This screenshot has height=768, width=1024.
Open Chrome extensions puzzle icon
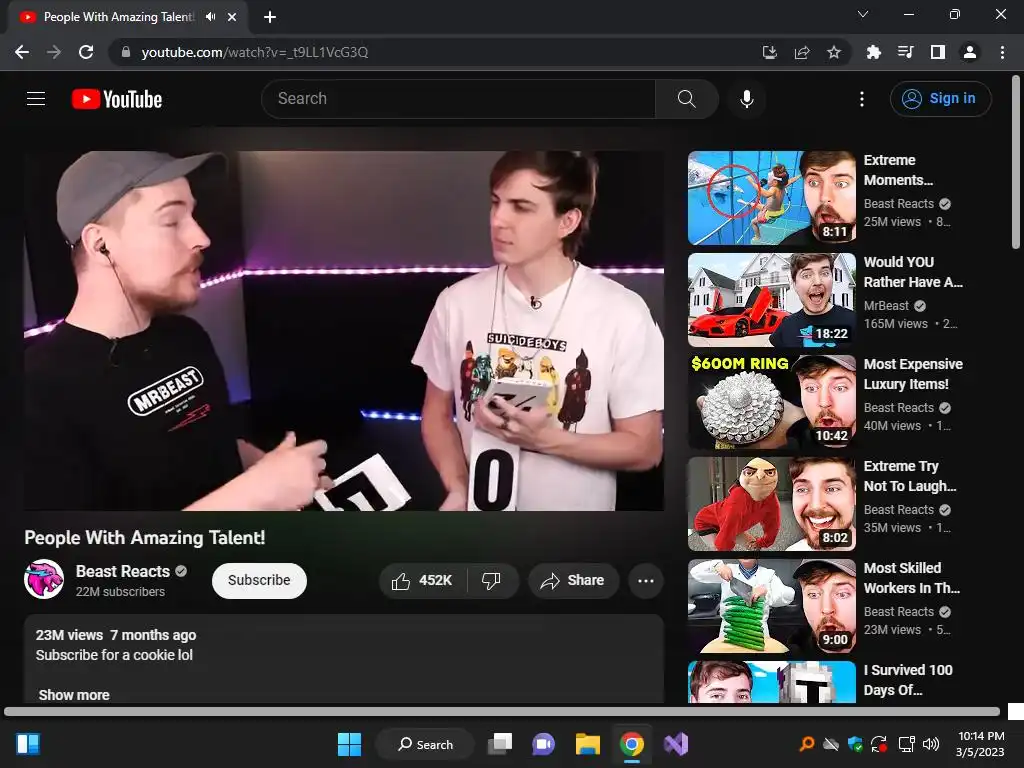873,52
